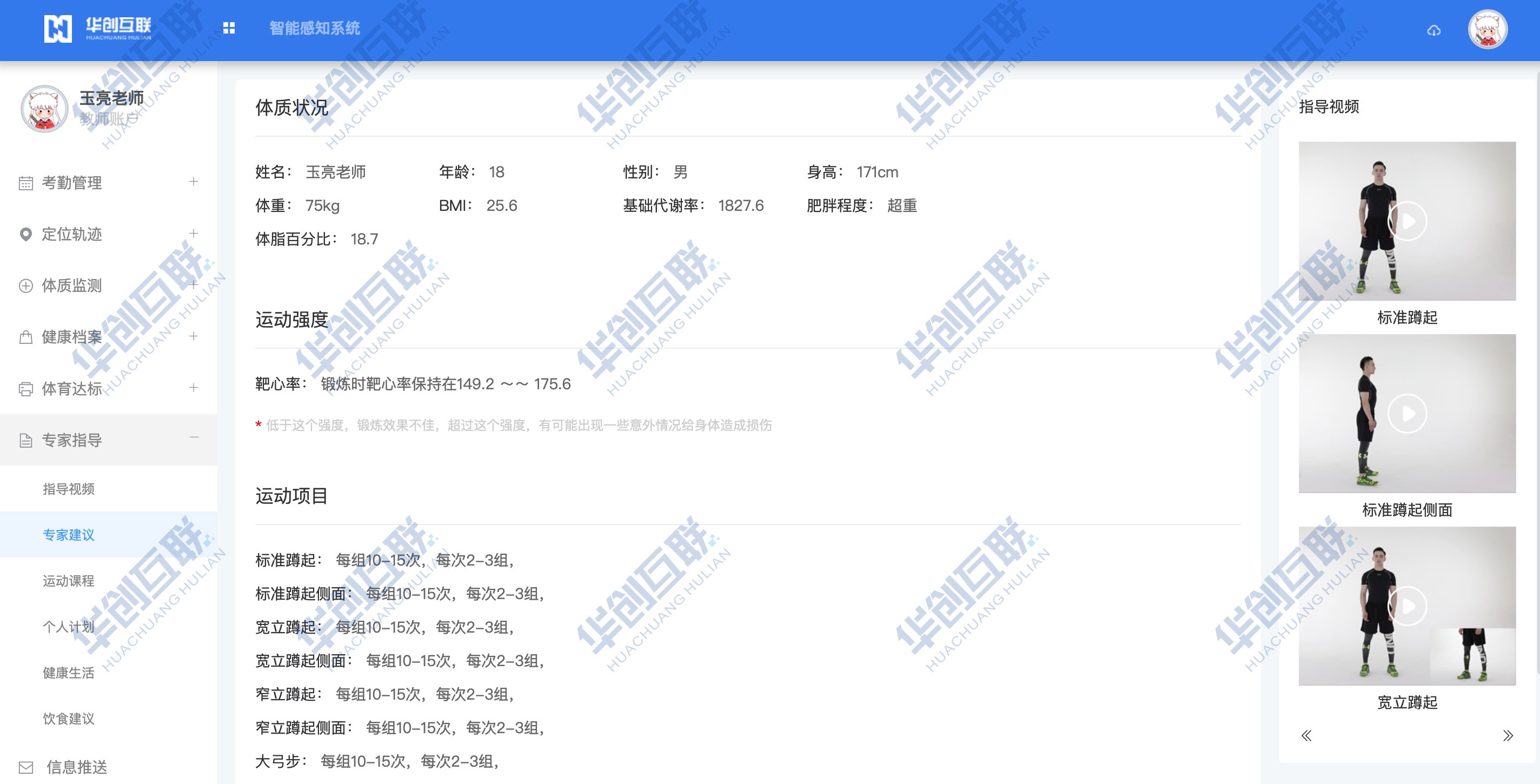Select the 运动课程 submenu item
Viewport: 1540px width, 784px height.
click(x=69, y=581)
